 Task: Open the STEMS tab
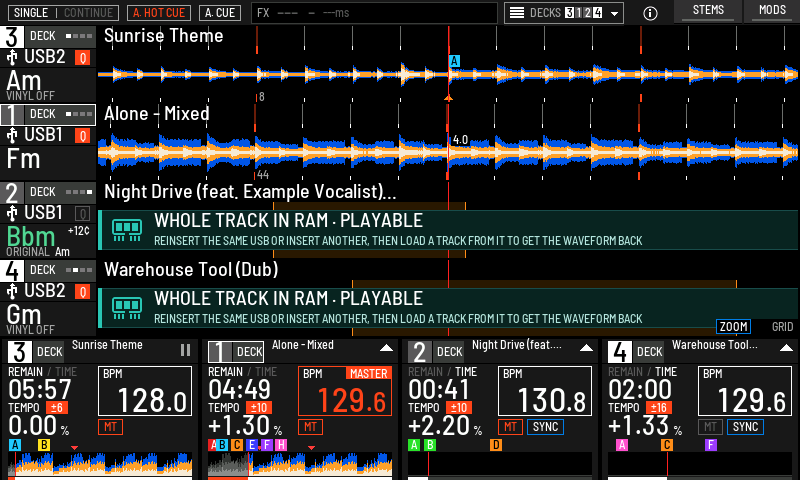click(708, 11)
